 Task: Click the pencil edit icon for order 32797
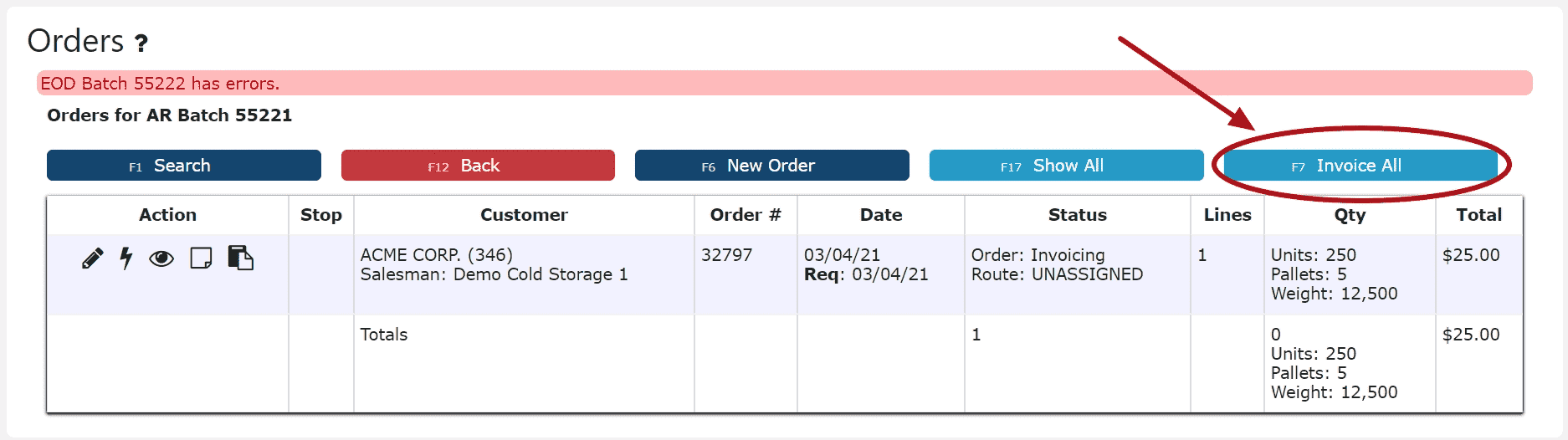point(93,258)
